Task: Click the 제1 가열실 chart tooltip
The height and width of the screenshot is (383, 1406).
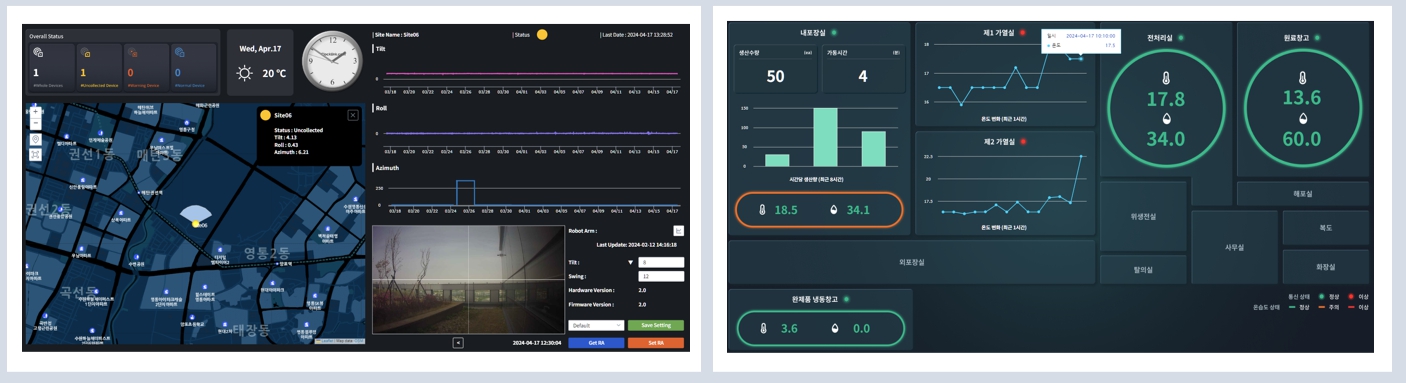Action: coord(1081,41)
